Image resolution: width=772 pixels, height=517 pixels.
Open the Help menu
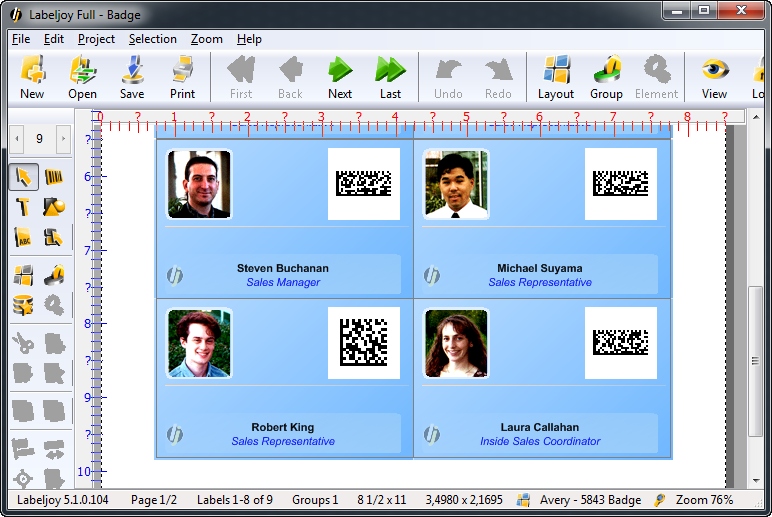(249, 39)
